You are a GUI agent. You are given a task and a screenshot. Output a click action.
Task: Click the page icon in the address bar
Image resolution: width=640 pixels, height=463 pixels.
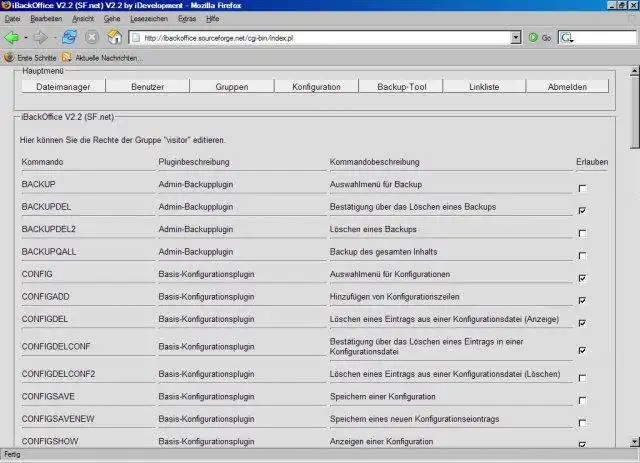pyautogui.click(x=136, y=38)
